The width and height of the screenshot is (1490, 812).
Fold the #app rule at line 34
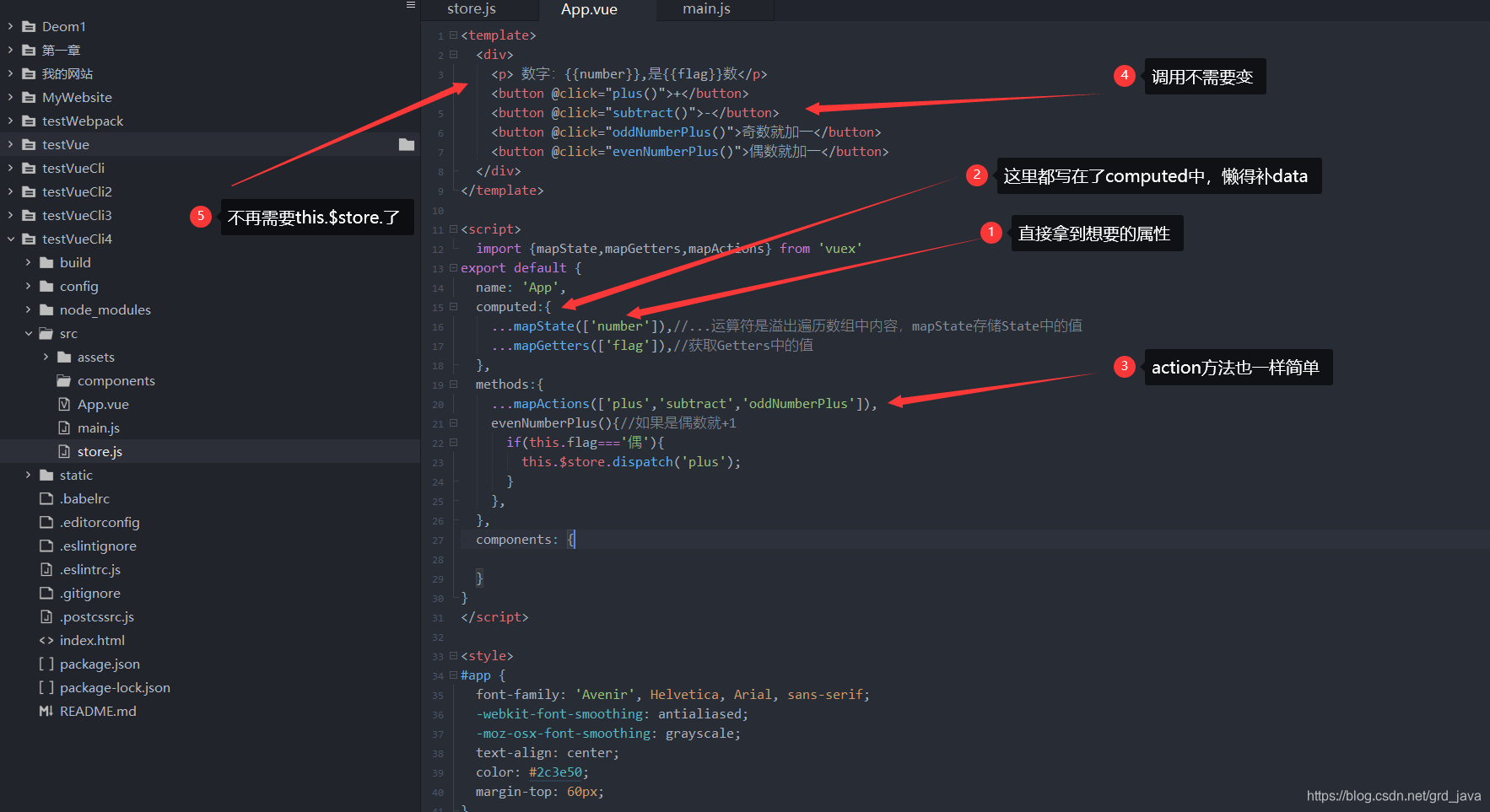tap(453, 675)
